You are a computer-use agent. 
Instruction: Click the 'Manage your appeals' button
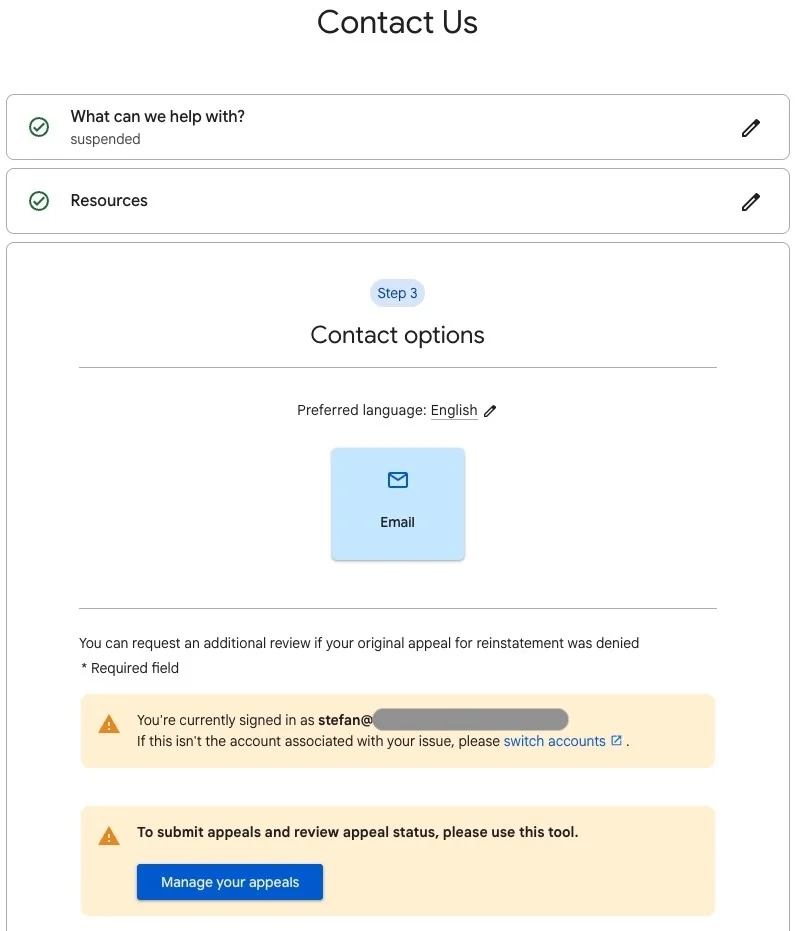pyautogui.click(x=230, y=882)
